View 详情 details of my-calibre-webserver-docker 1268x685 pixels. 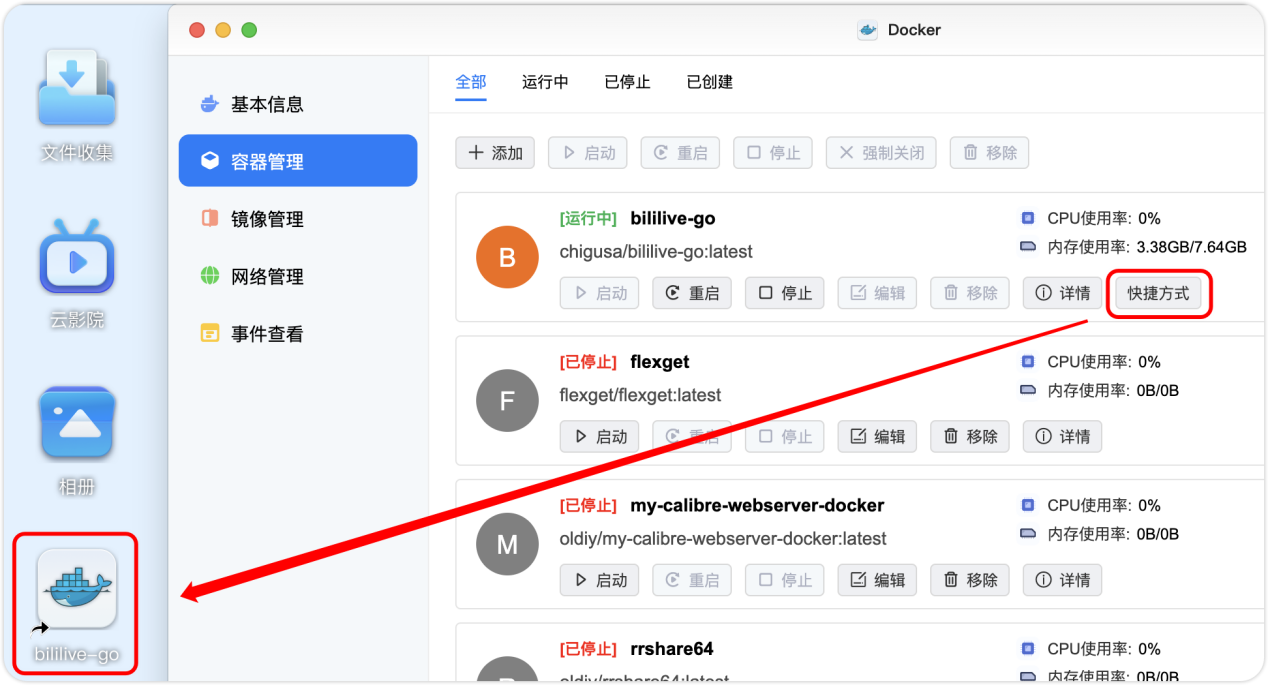point(1062,580)
